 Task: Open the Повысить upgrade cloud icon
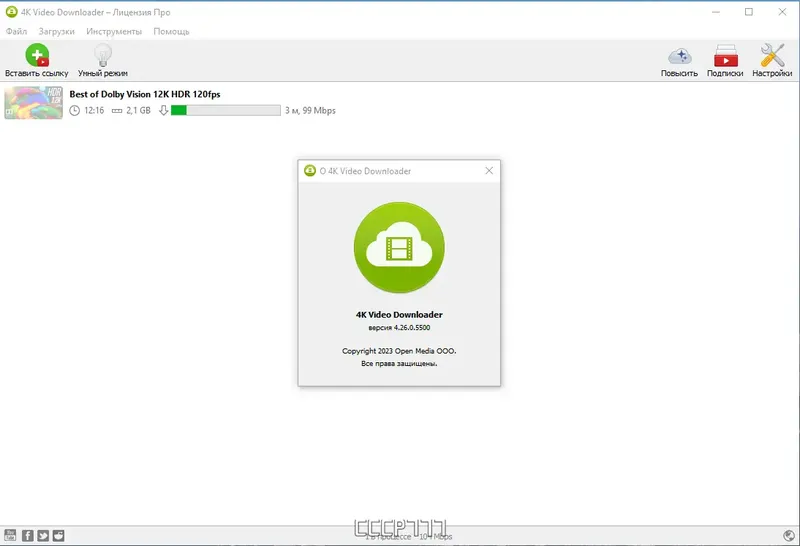point(679,60)
